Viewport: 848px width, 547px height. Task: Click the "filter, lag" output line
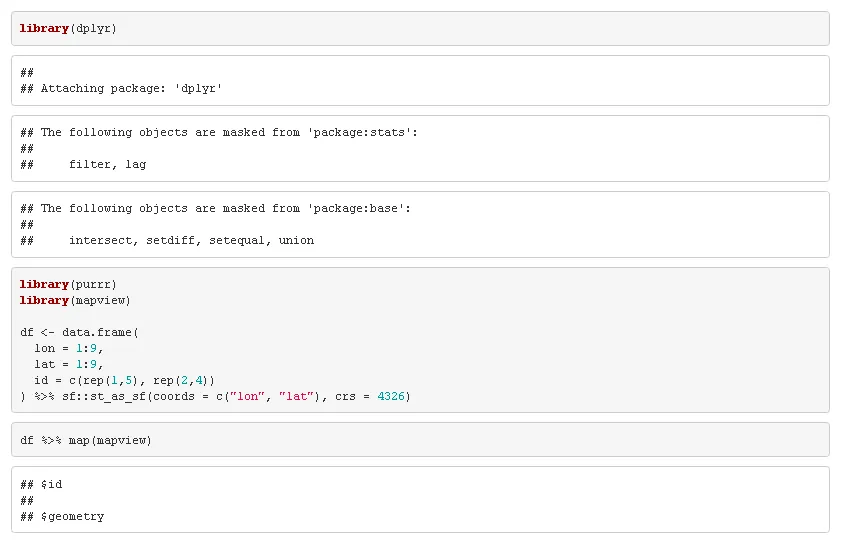click(107, 164)
